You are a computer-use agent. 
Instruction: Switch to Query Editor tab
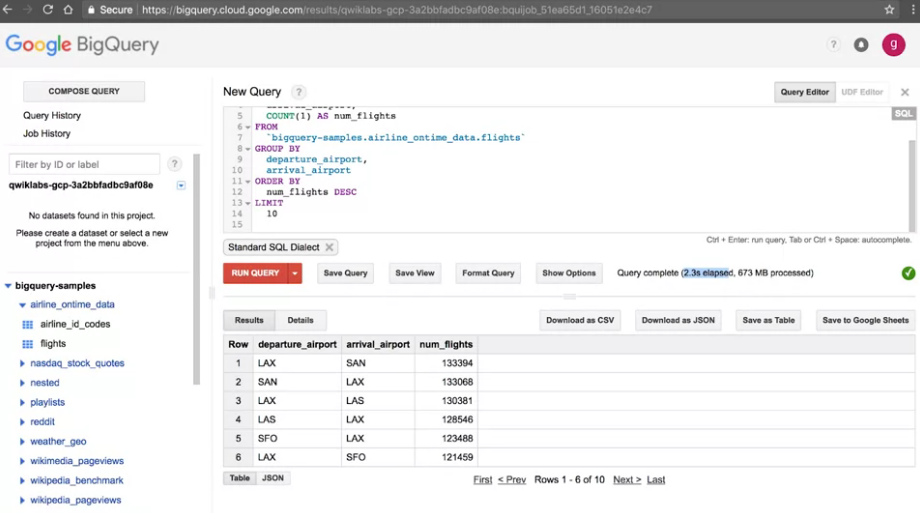tap(804, 92)
